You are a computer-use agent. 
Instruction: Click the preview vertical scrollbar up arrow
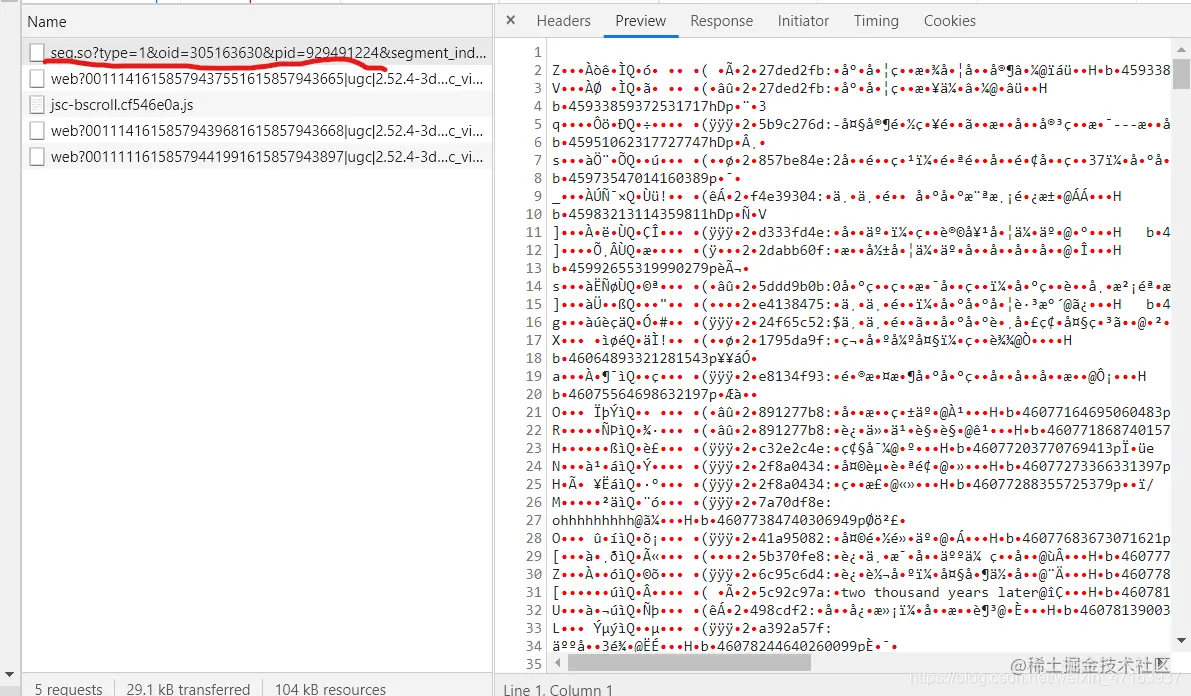[x=1181, y=49]
